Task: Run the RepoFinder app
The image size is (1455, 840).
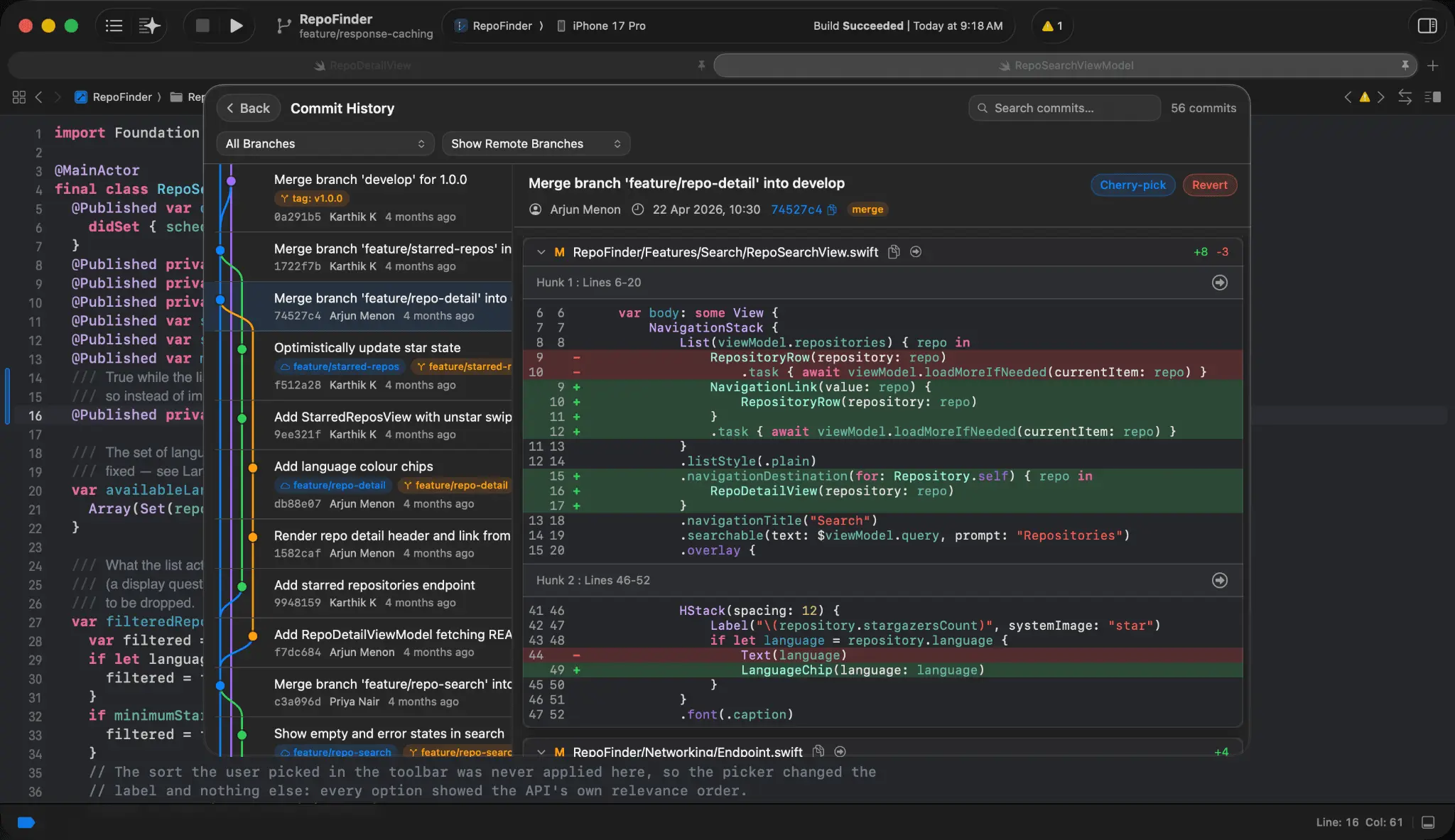Action: tap(236, 26)
